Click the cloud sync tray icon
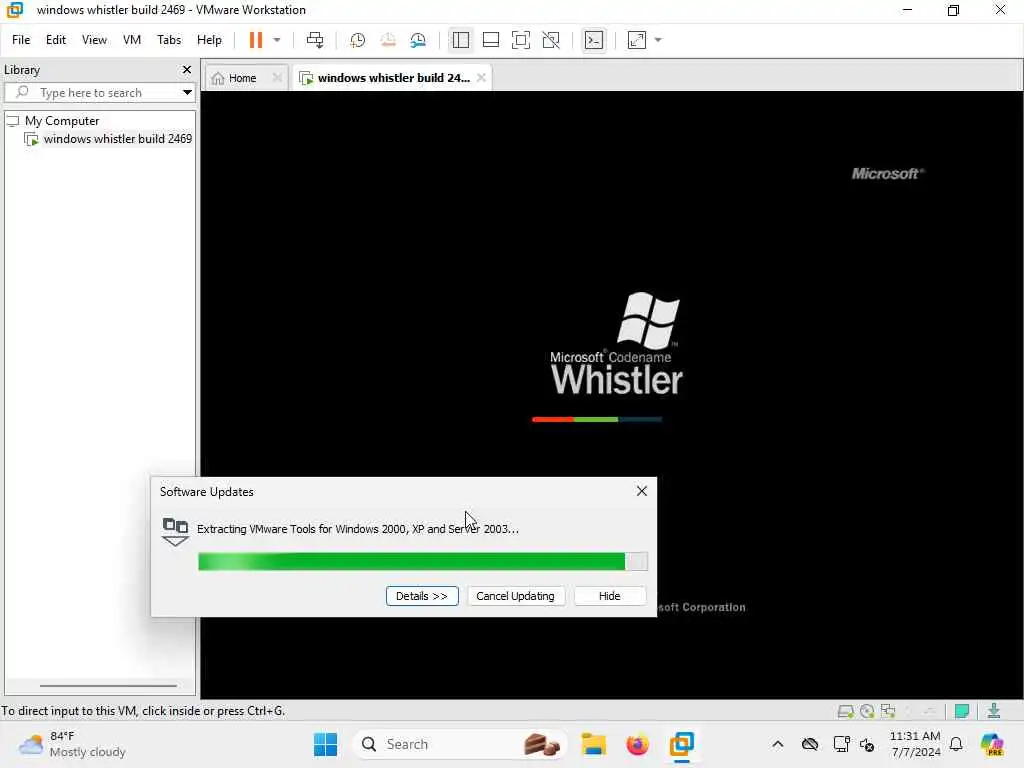The height and width of the screenshot is (768, 1024). click(x=810, y=744)
